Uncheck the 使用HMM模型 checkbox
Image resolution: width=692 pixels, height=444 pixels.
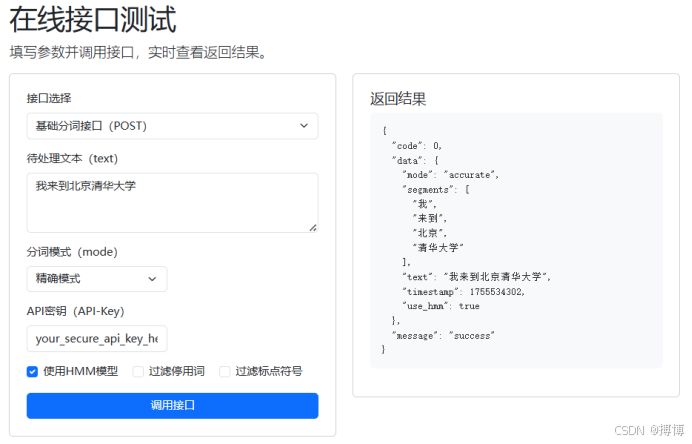tap(32, 372)
